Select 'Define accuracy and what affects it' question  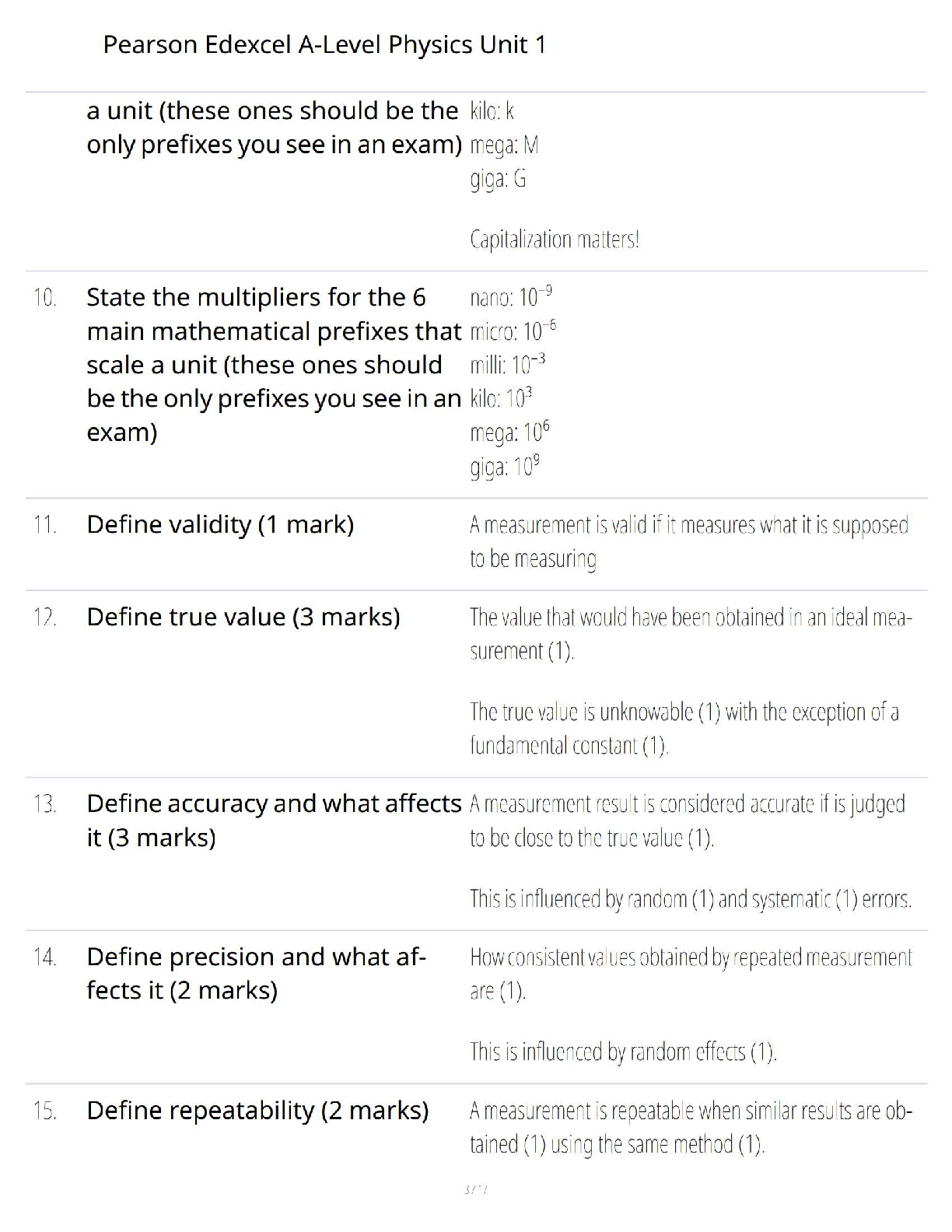click(274, 821)
